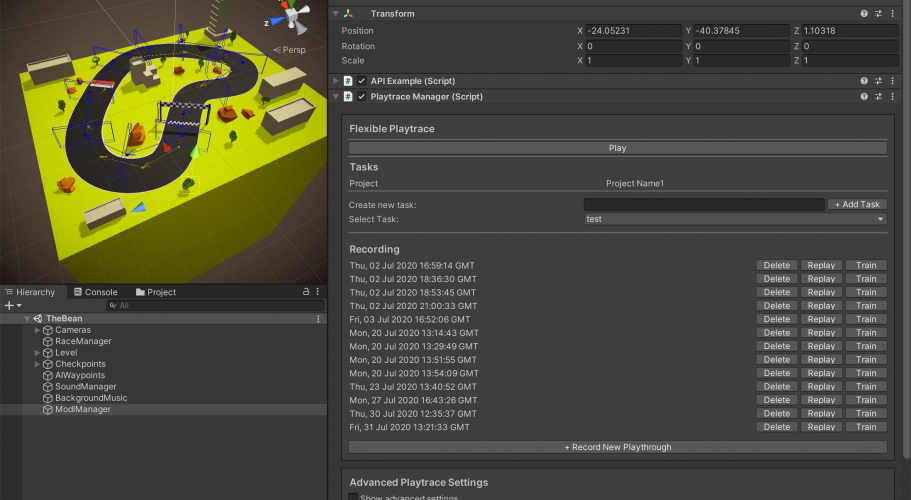
Task: Click the Hierarchy panel lock icon
Action: [x=306, y=292]
